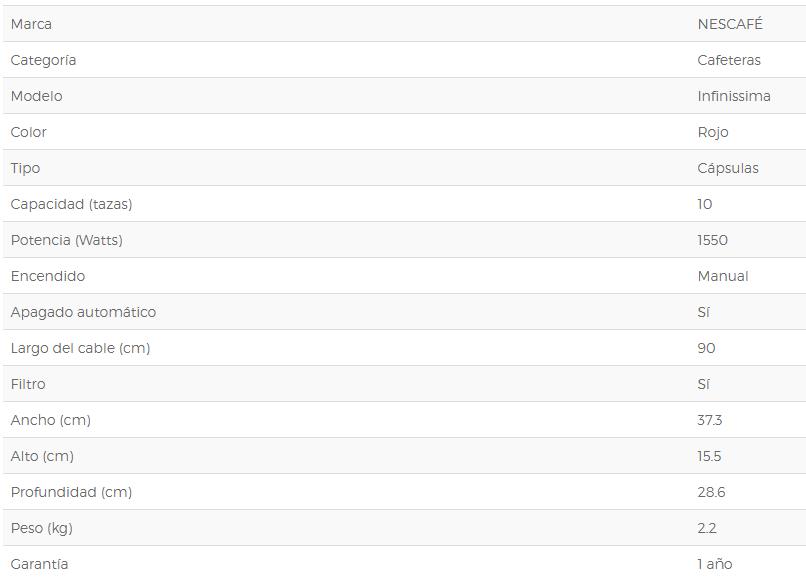Click the Potencia (Watts) label
Image resolution: width=806 pixels, height=583 pixels.
[67, 240]
